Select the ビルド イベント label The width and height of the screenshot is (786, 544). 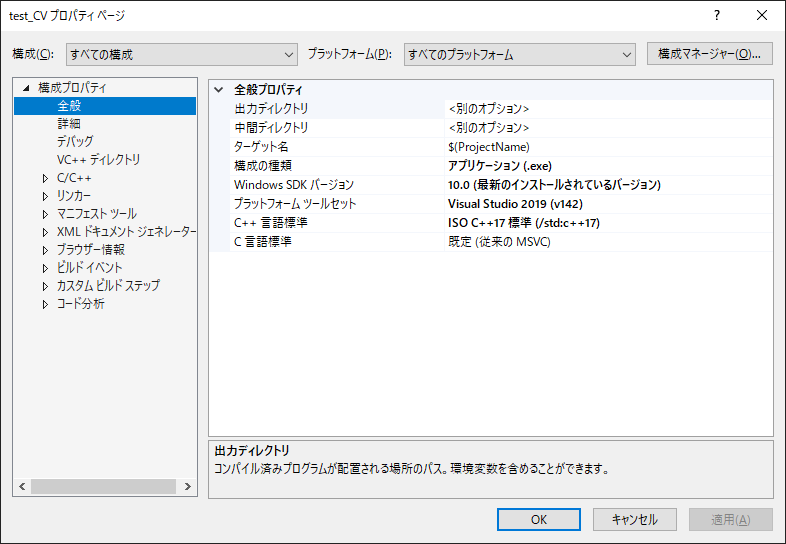(x=89, y=267)
